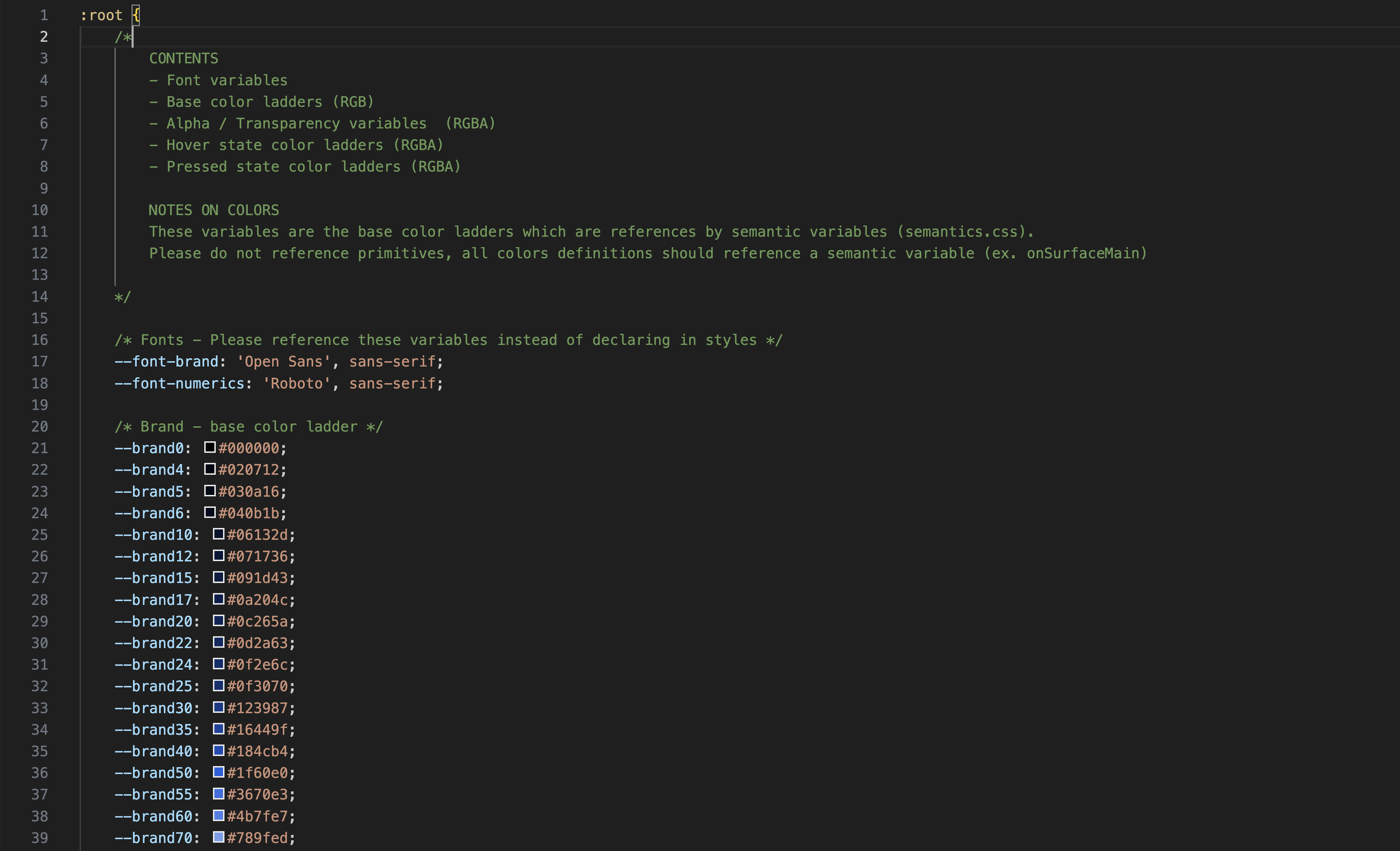
Task: Click the --font-numerics variable name
Action: tap(180, 384)
